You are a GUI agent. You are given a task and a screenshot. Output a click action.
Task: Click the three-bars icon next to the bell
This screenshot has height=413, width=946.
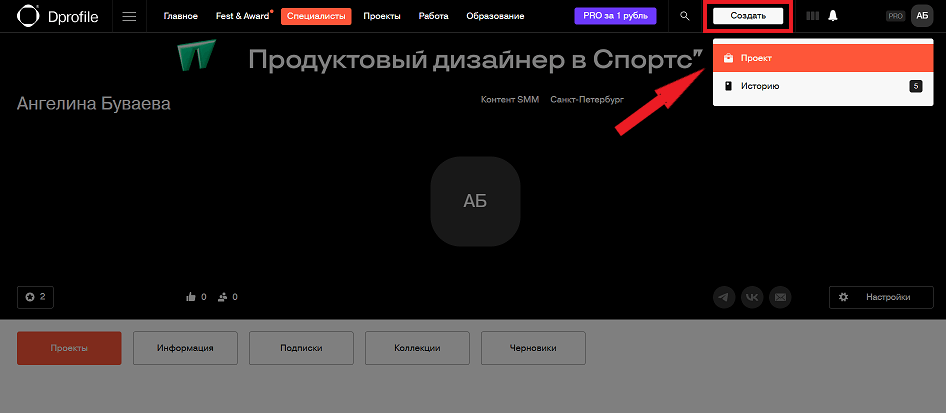813,16
